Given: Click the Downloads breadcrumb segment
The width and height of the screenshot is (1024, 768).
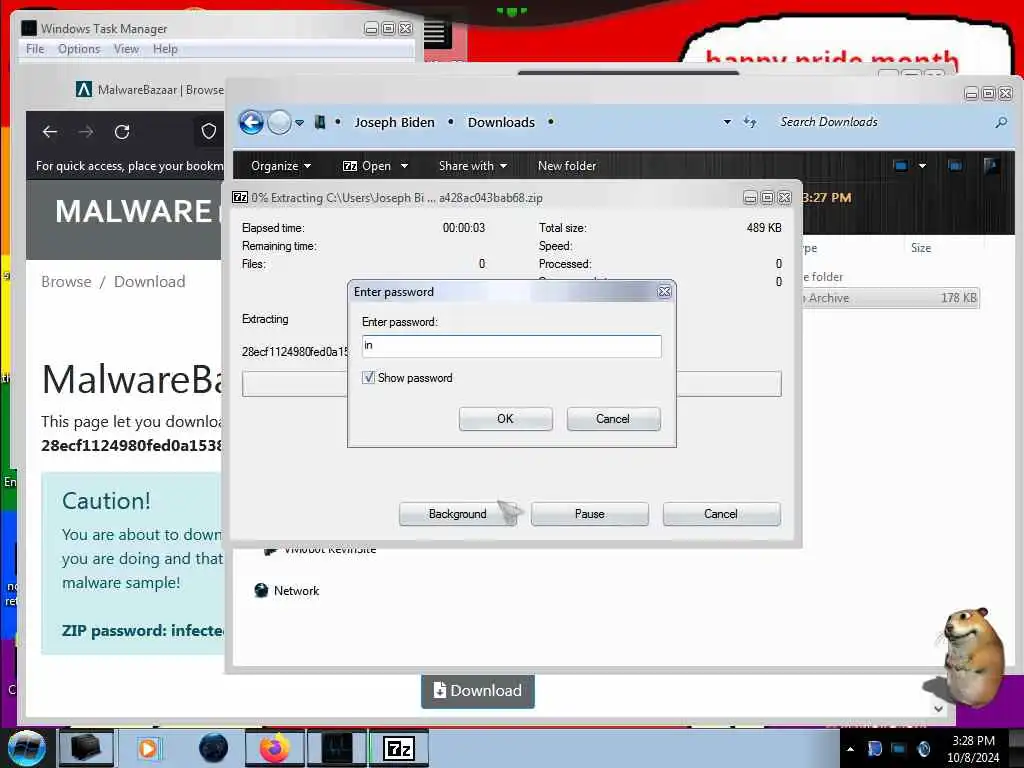Looking at the screenshot, I should point(501,122).
